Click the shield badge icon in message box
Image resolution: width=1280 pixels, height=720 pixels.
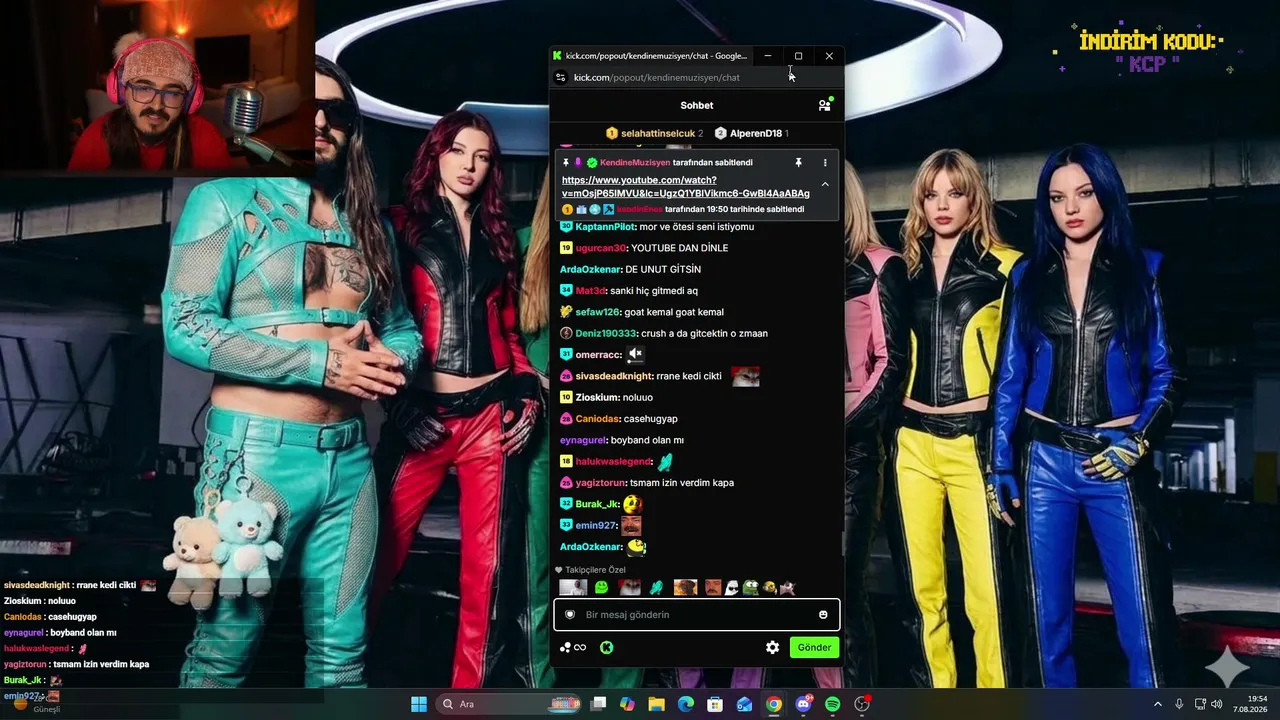(570, 615)
